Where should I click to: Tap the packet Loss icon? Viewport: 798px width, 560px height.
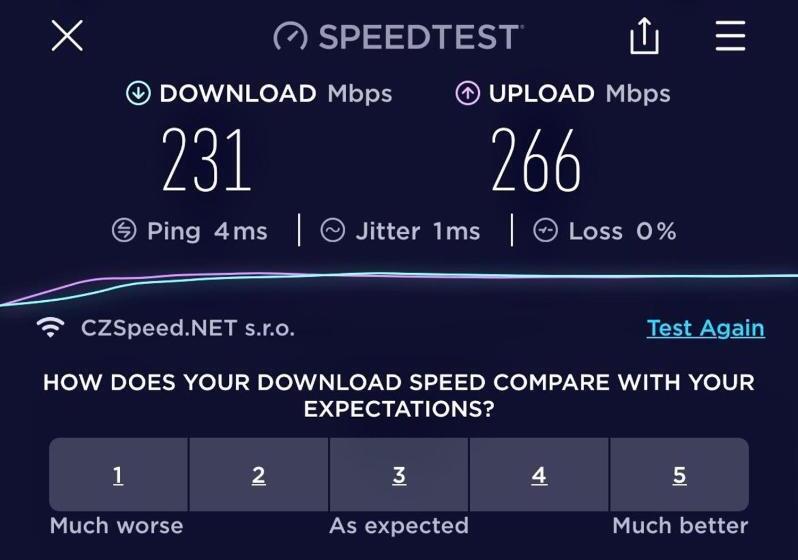[546, 230]
